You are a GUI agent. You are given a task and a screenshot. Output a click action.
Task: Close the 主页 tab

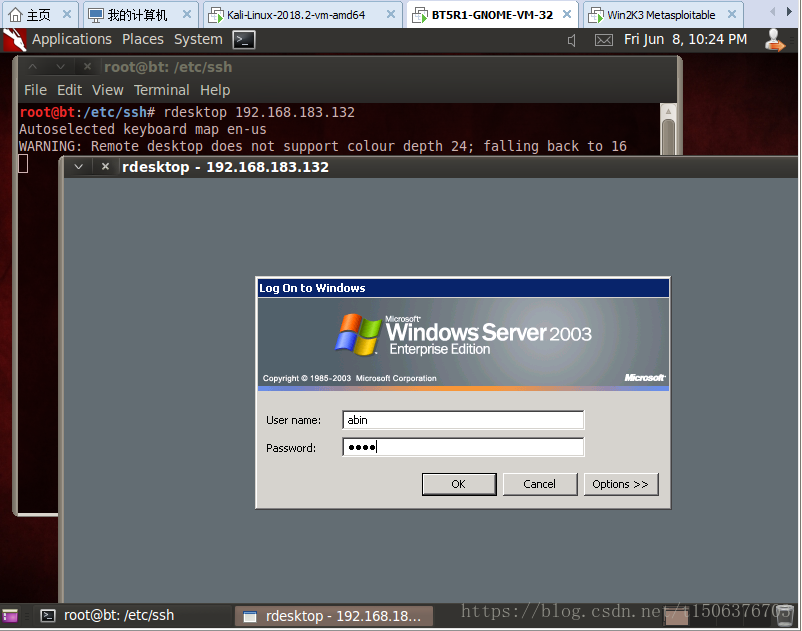tap(66, 14)
